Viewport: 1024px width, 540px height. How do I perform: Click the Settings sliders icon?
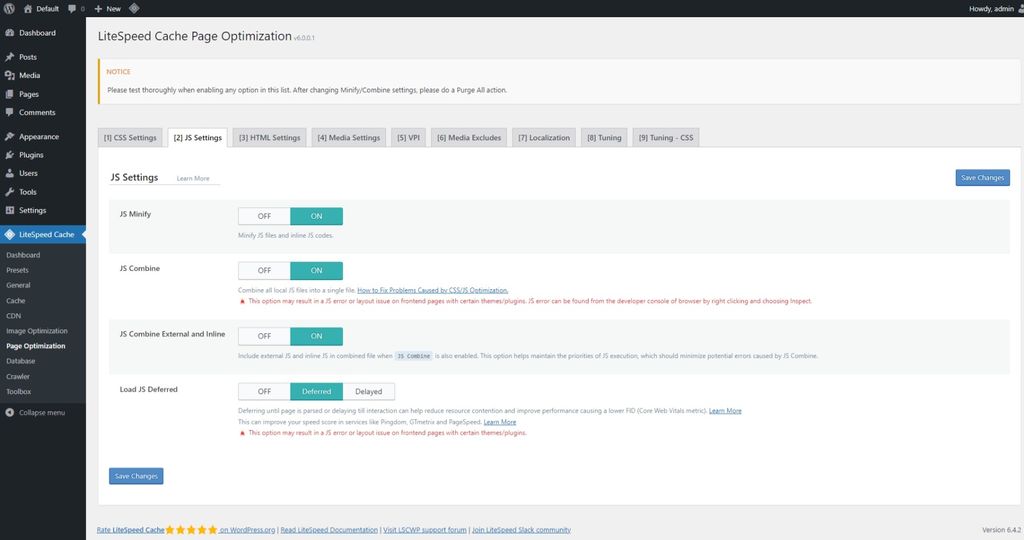pyautogui.click(x=10, y=210)
